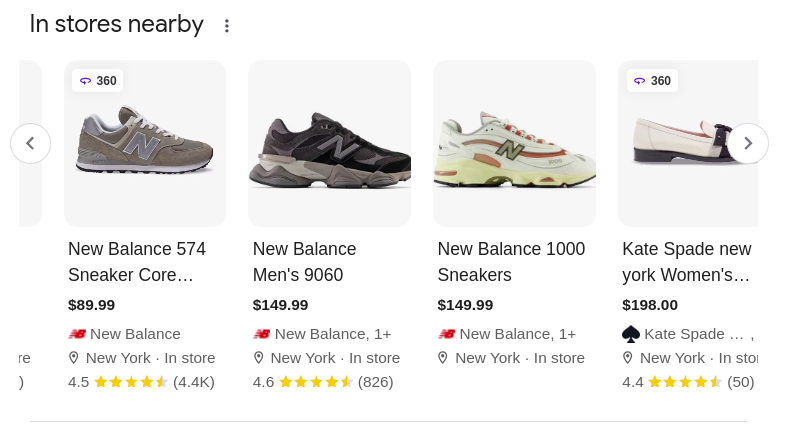This screenshot has width=801, height=446.
Task: Open 360 view badge on New Balance 574
Action: coord(98,81)
